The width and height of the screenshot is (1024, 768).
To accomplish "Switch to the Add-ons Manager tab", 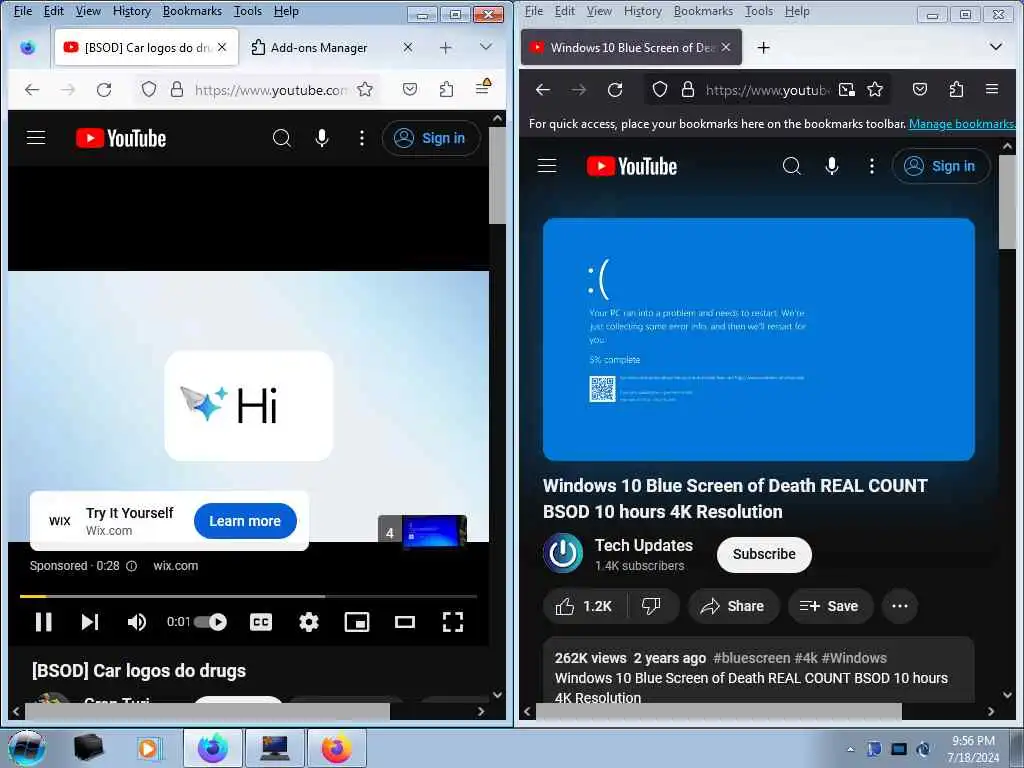I will pyautogui.click(x=319, y=48).
